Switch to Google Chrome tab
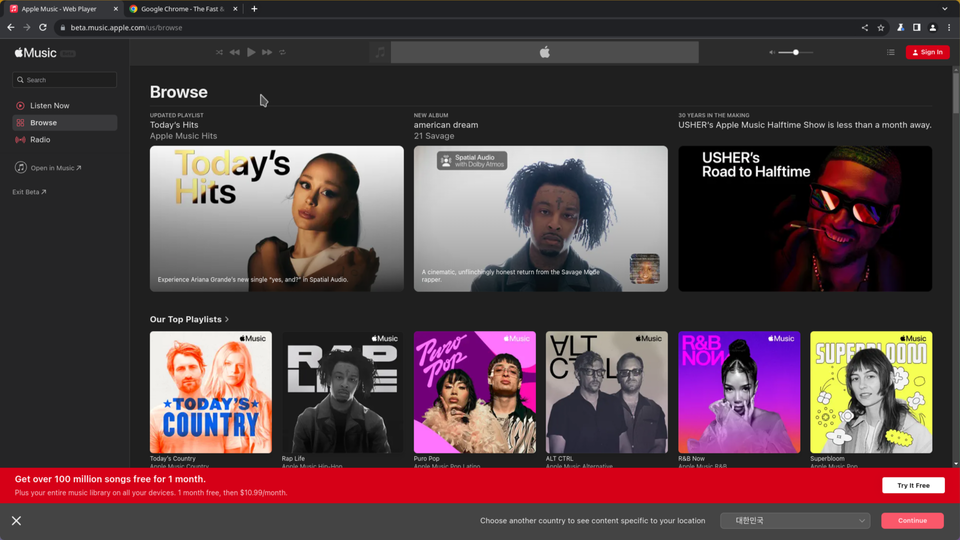Screen dimensions: 960x540 [x=182, y=9]
